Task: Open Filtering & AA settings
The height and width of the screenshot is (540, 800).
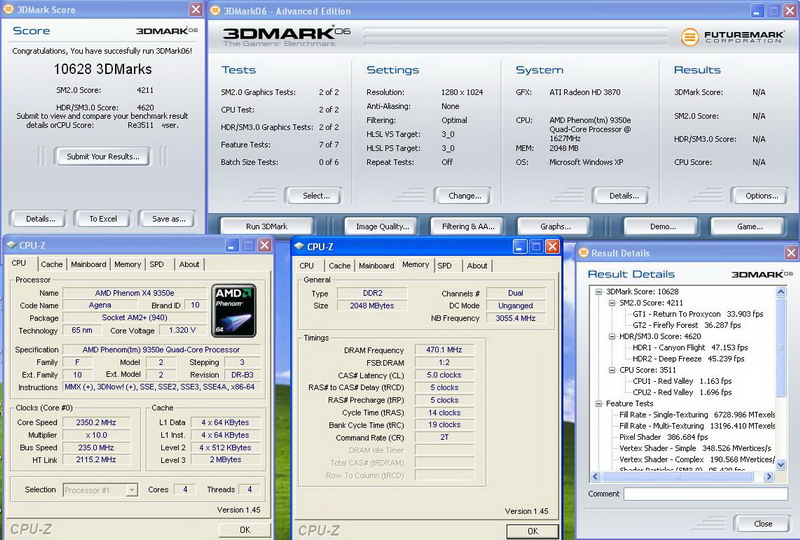Action: click(468, 227)
